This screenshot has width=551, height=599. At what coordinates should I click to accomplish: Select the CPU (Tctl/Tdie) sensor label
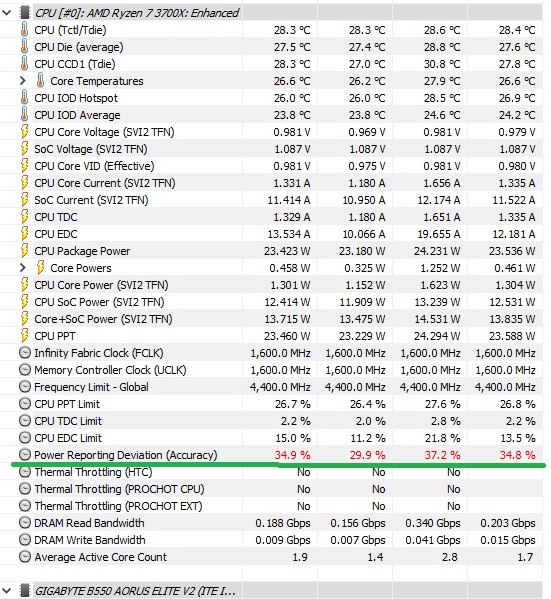click(70, 30)
